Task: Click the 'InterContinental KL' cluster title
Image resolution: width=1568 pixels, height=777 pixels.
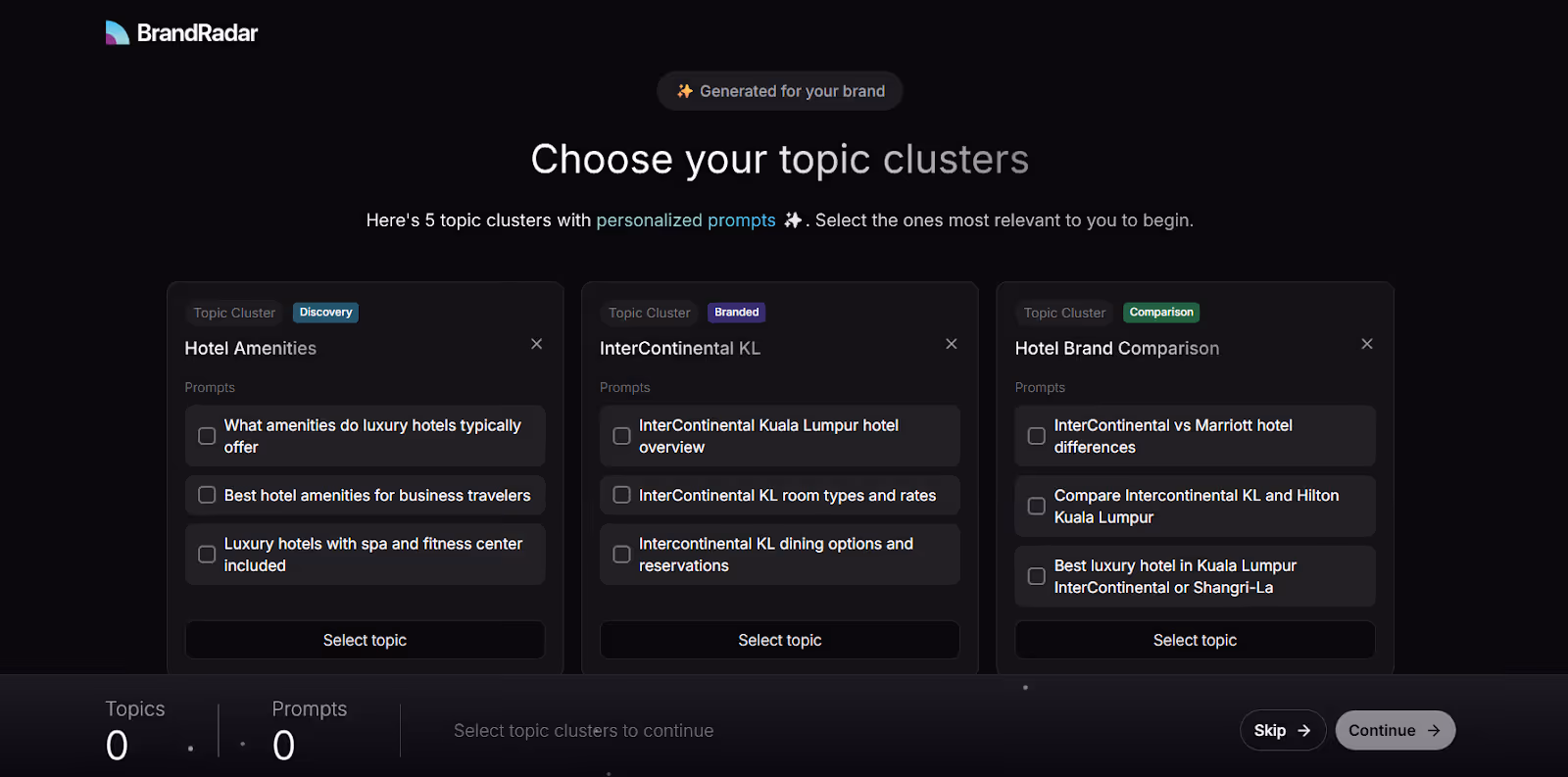Action: (x=680, y=348)
